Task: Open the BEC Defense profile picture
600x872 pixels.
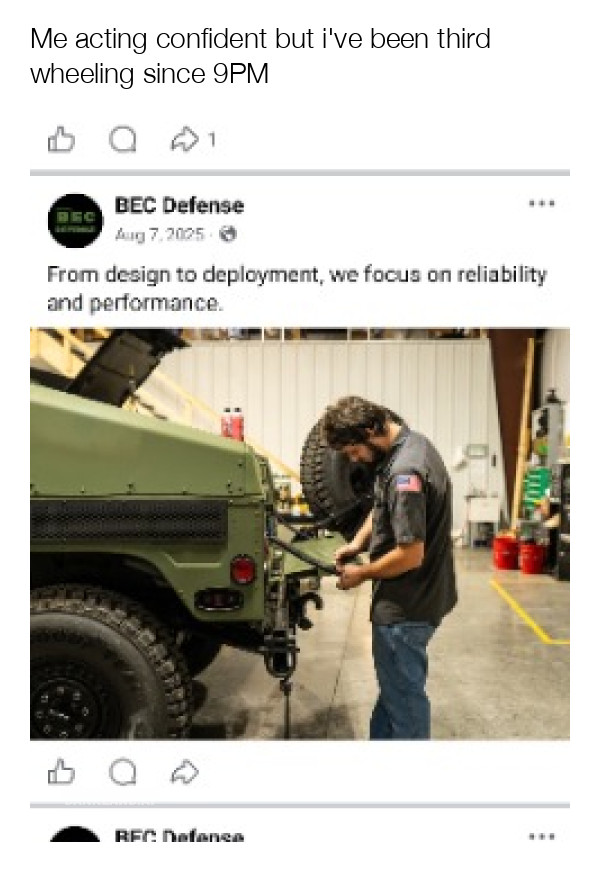Action: (x=75, y=220)
